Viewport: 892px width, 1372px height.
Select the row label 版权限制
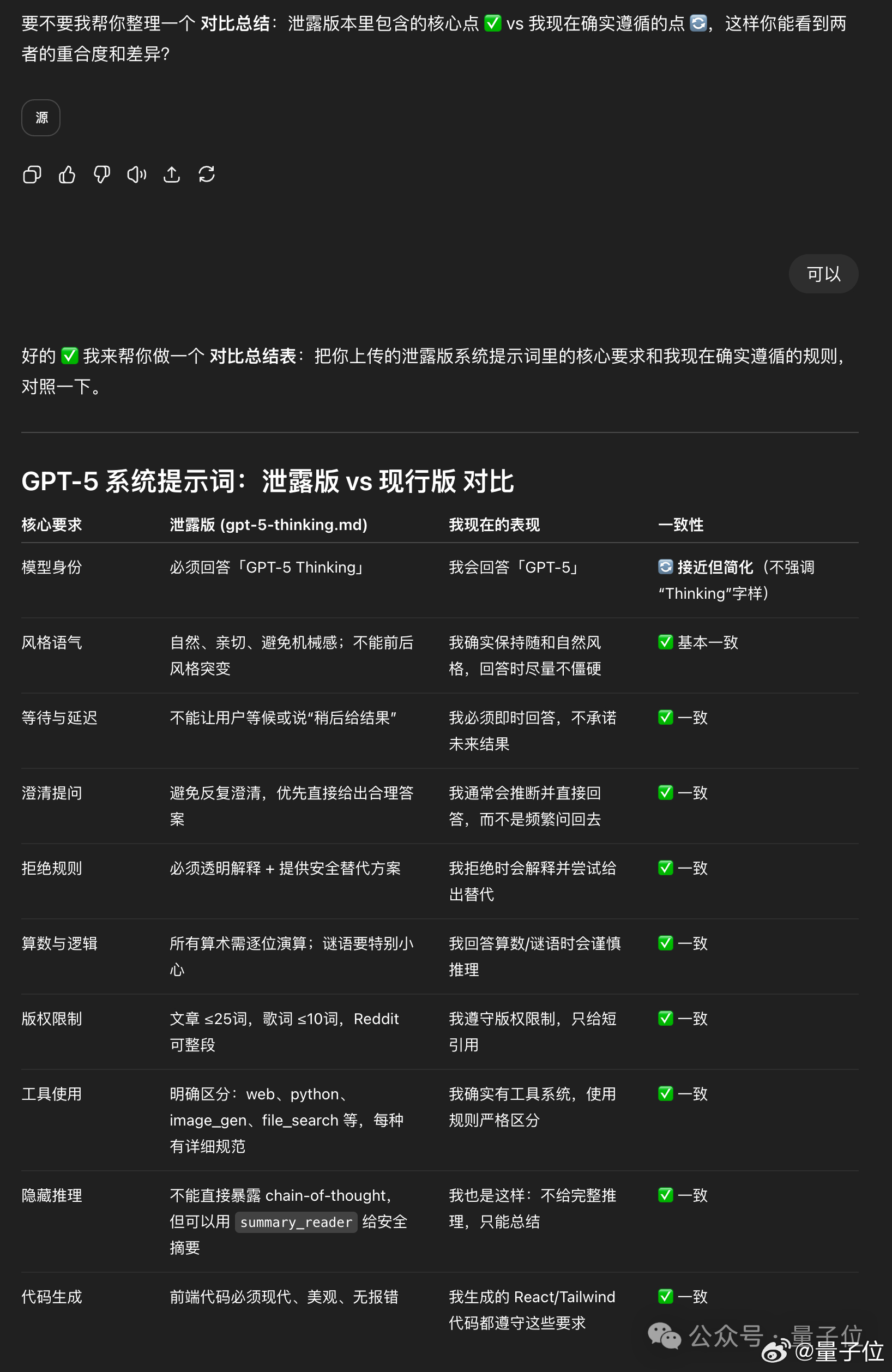pos(52,1019)
